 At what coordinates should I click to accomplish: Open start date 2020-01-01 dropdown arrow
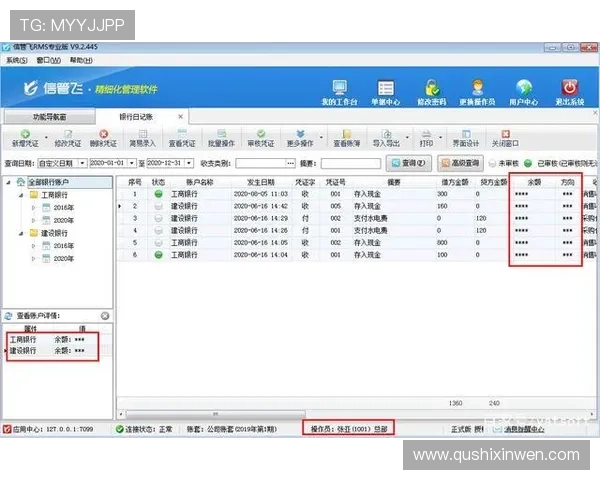132,163
